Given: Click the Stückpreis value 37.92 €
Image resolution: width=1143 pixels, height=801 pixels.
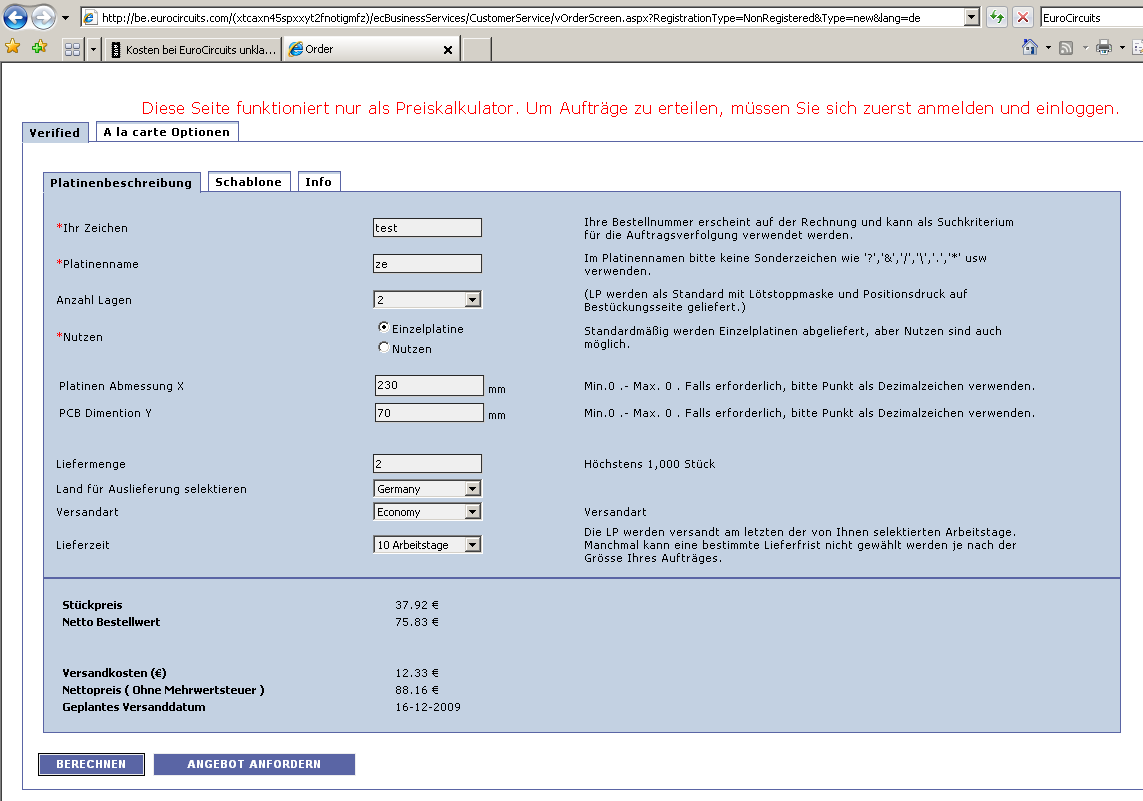Looking at the screenshot, I should tap(417, 605).
